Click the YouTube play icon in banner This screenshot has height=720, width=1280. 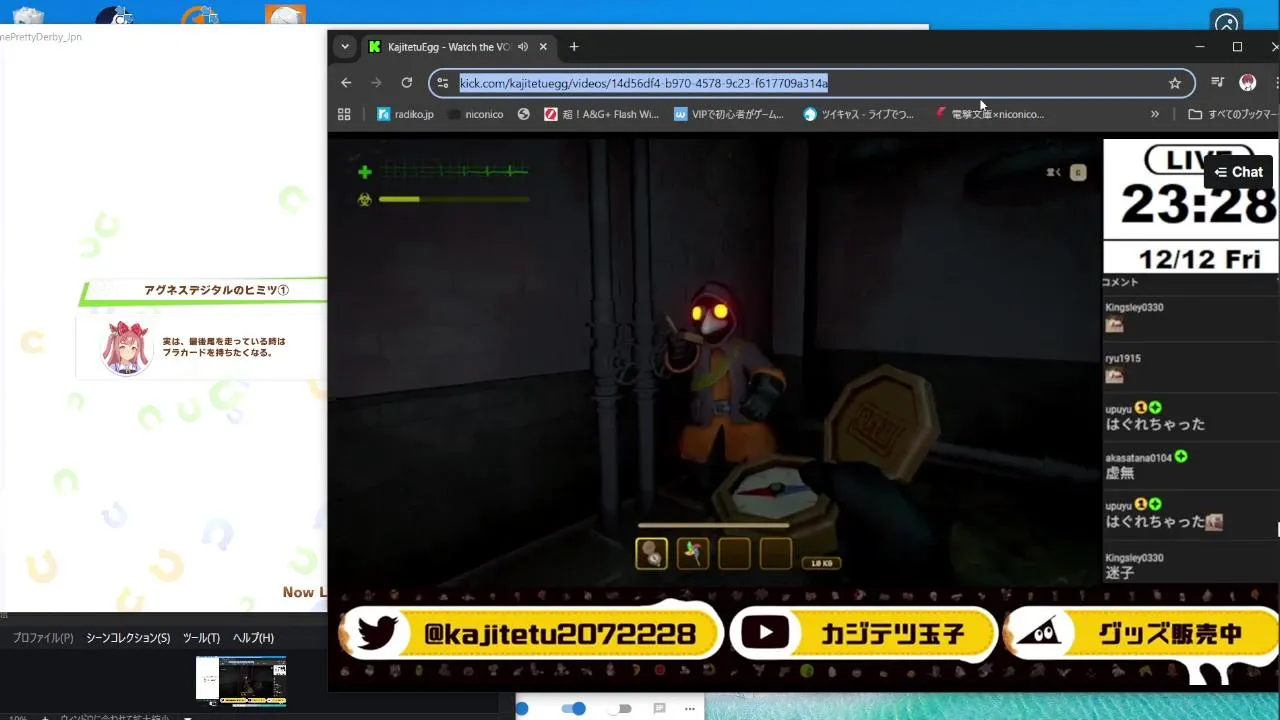(x=765, y=632)
